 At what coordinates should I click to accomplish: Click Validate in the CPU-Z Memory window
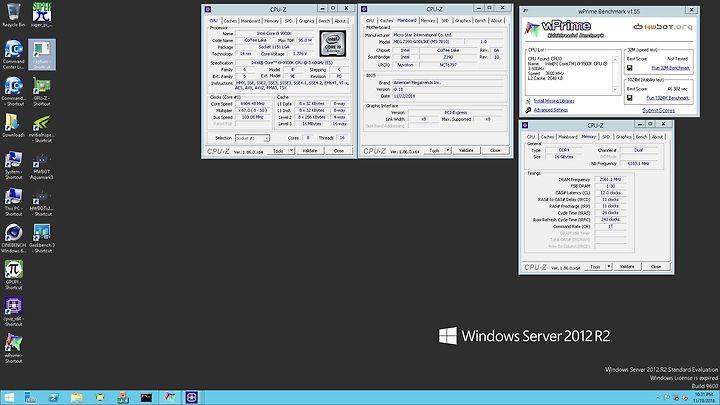627,266
